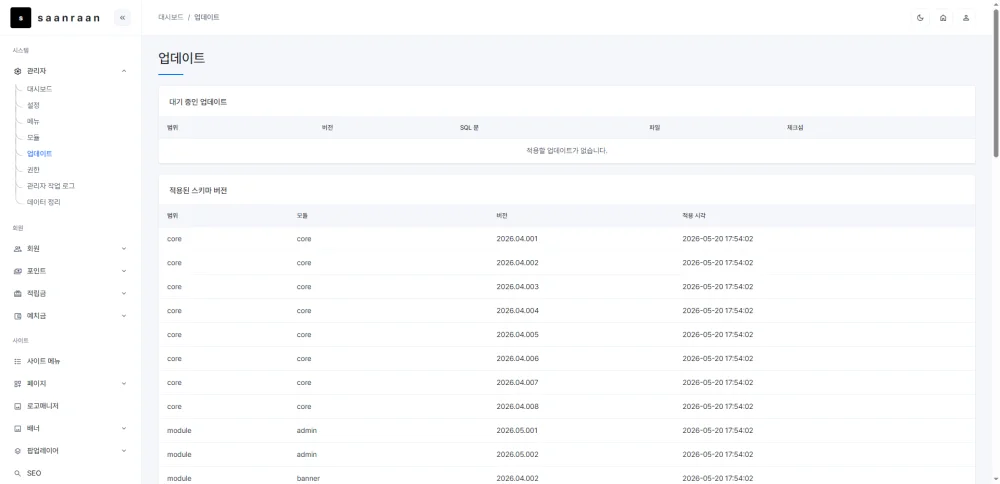Click the 페이지 icon in the sidebar

[x=18, y=383]
